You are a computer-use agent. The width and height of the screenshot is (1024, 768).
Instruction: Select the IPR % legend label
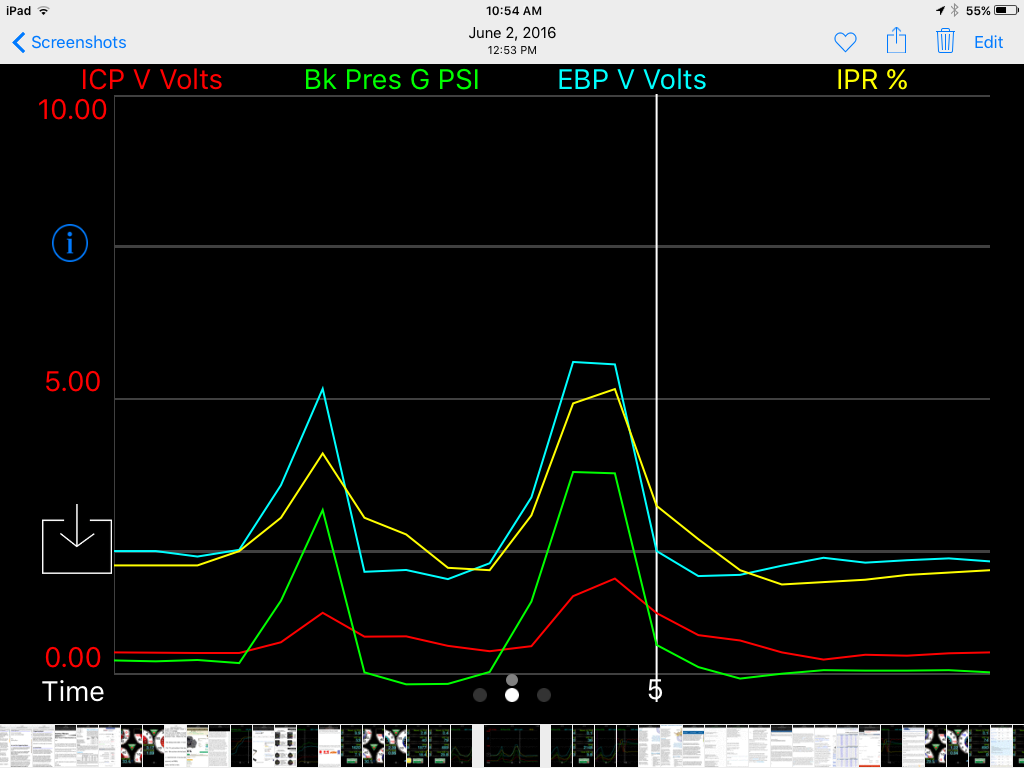tap(872, 80)
